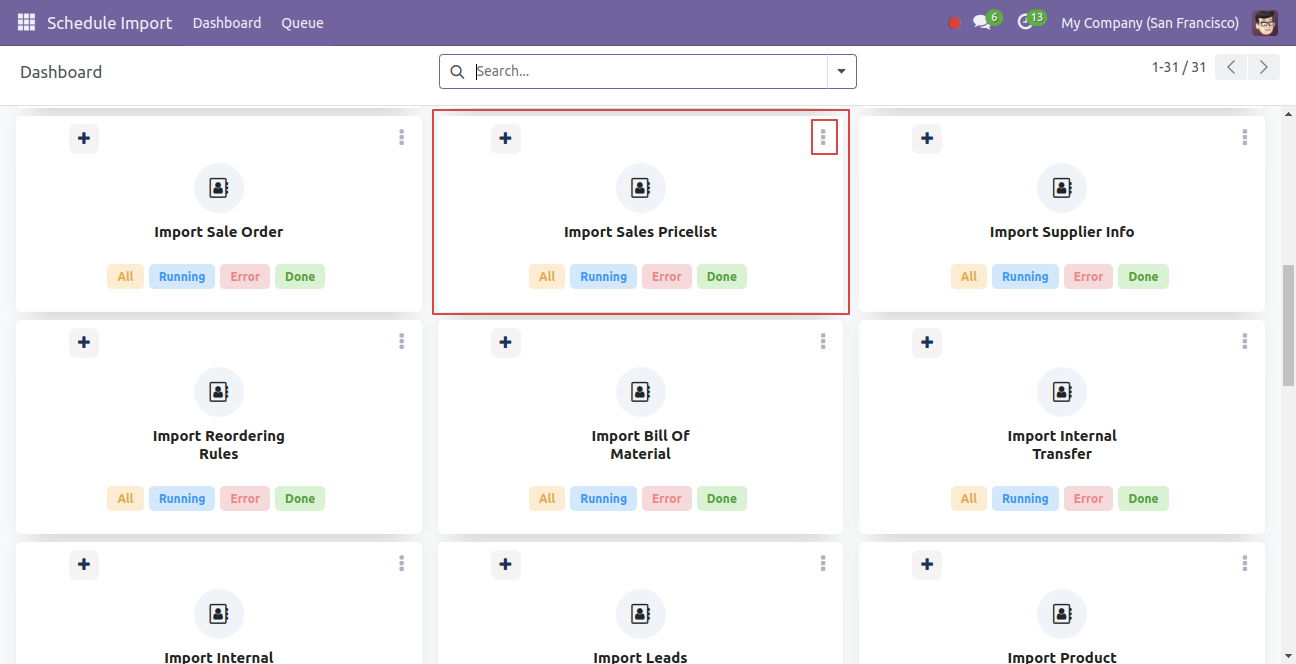Image resolution: width=1296 pixels, height=664 pixels.
Task: Show Done jobs for Import Supplier Info
Action: 1144,277
